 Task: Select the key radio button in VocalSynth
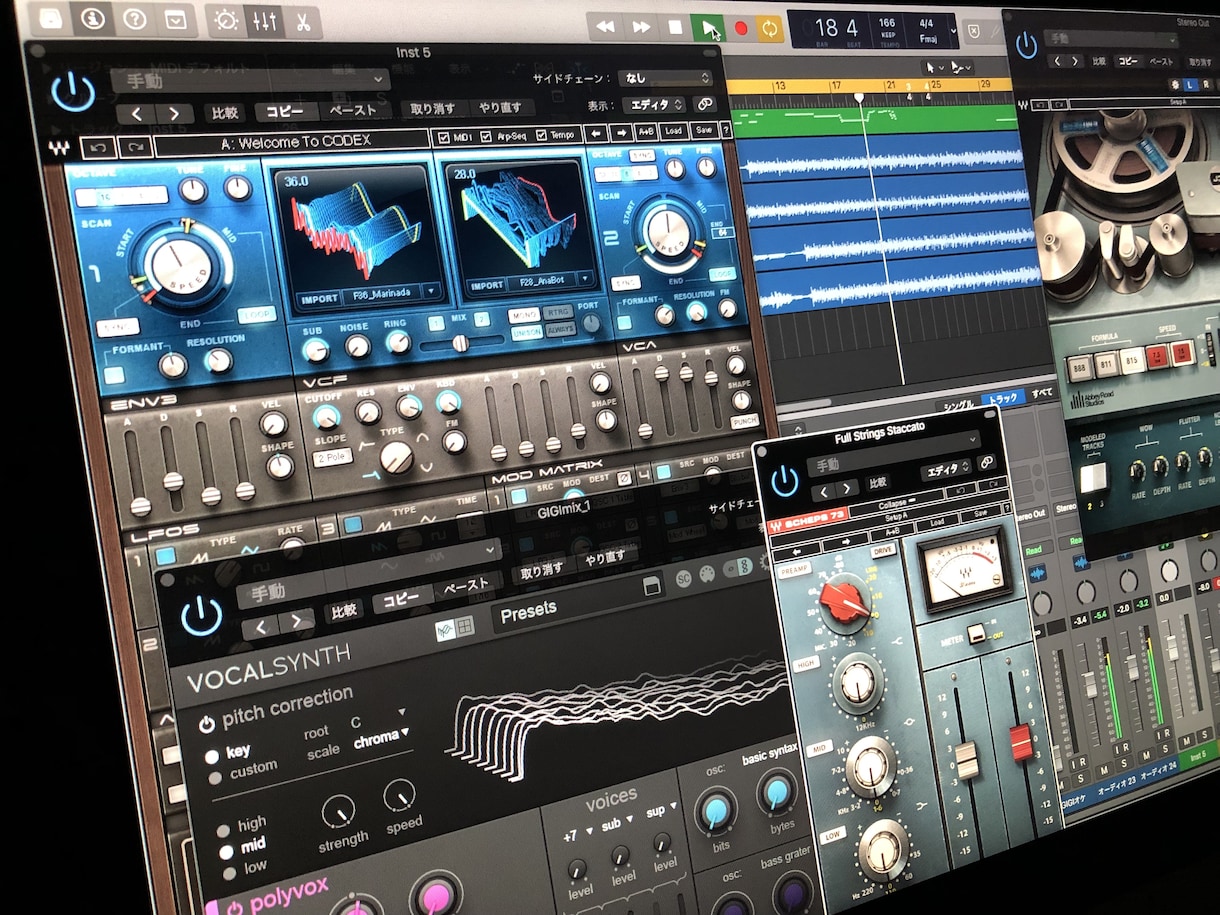point(212,756)
